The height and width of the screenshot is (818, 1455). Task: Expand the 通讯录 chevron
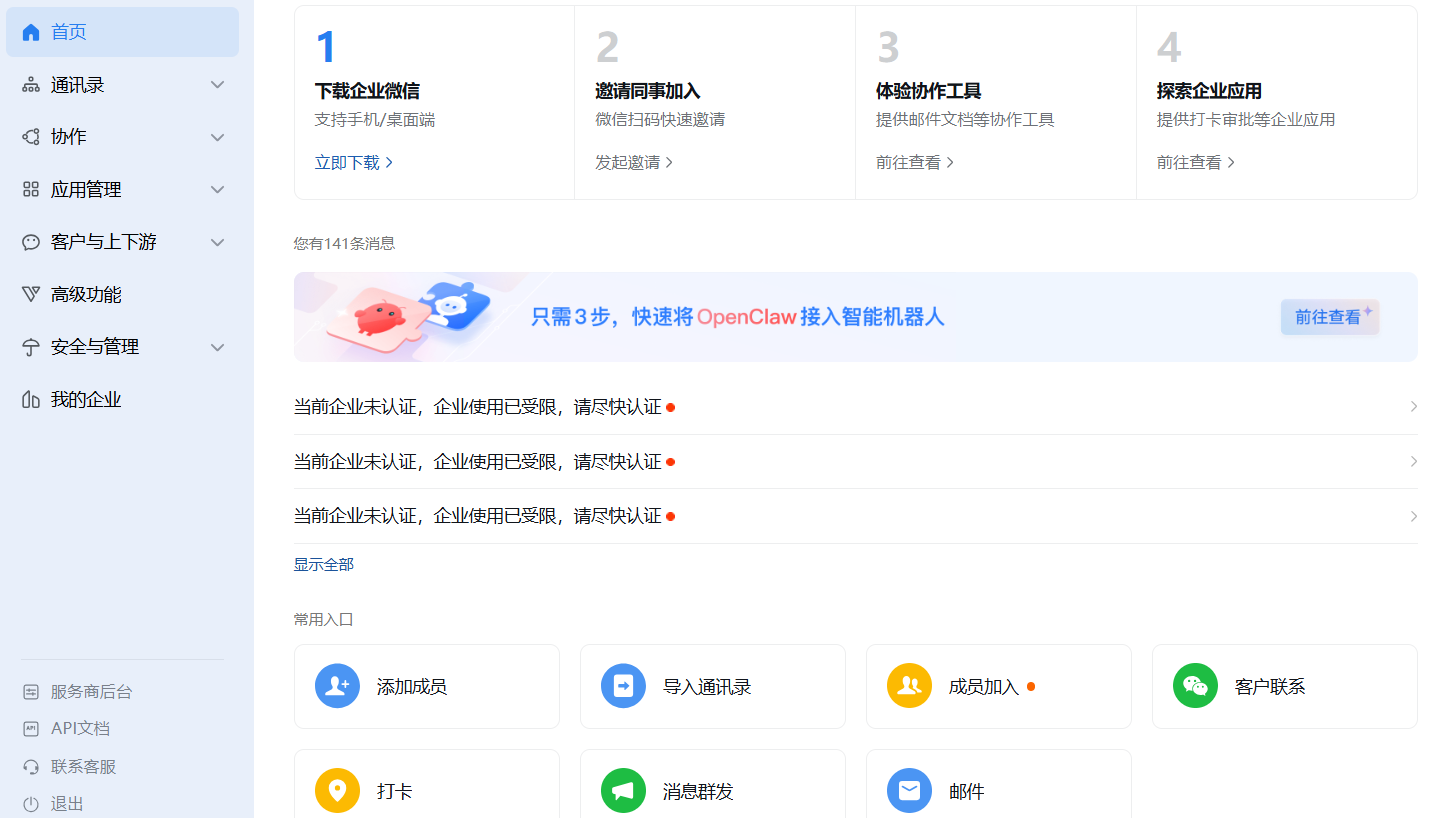pyautogui.click(x=217, y=85)
